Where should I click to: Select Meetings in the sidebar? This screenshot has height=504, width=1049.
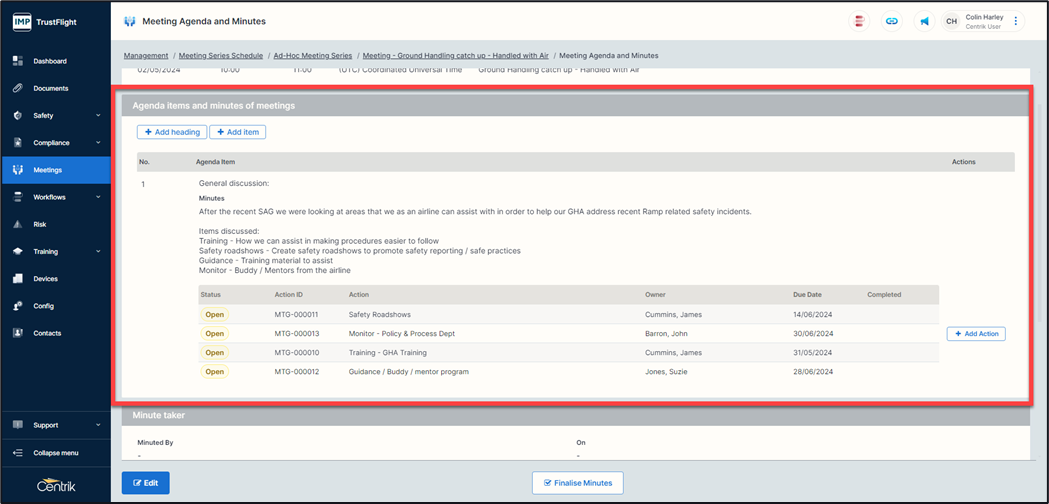pyautogui.click(x=47, y=170)
